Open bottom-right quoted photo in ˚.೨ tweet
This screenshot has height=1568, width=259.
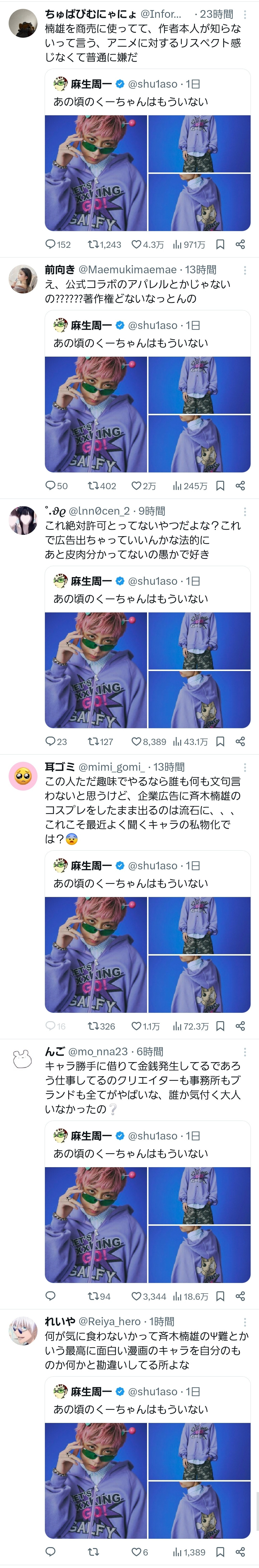(199, 699)
